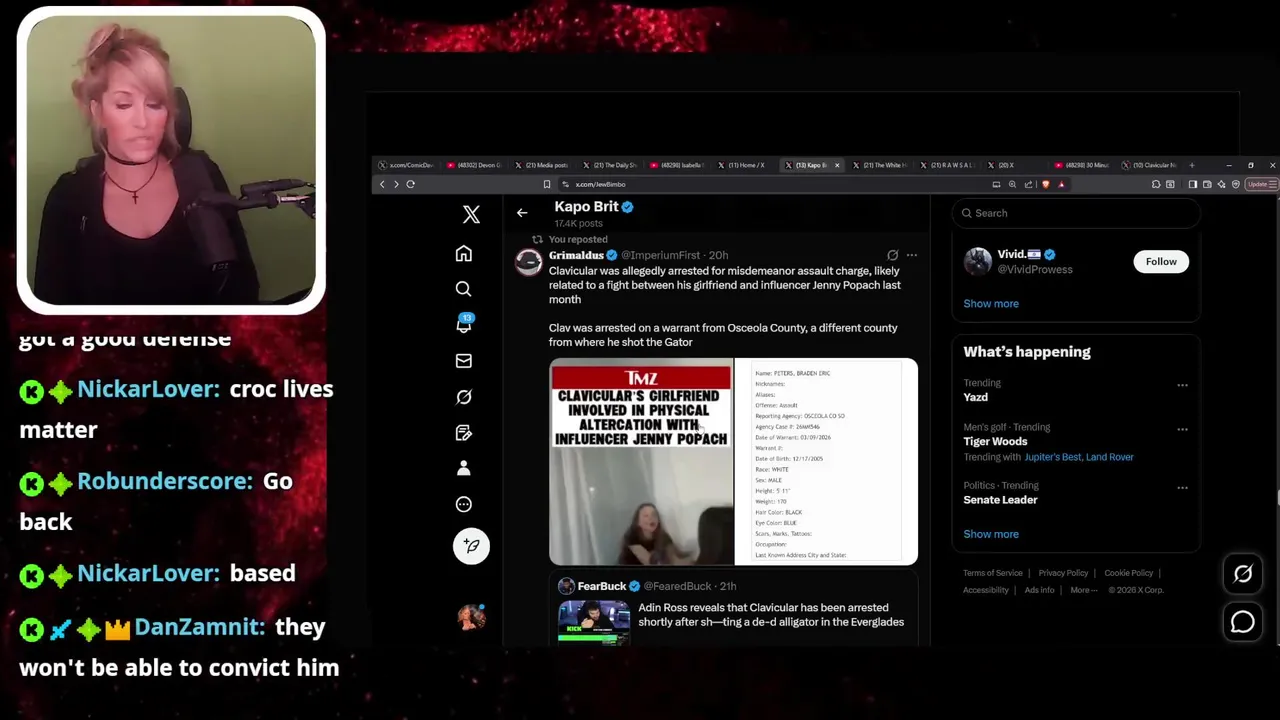Viewport: 1280px width, 720px height.
Task: Open Accessibility footer link
Action: tap(986, 590)
